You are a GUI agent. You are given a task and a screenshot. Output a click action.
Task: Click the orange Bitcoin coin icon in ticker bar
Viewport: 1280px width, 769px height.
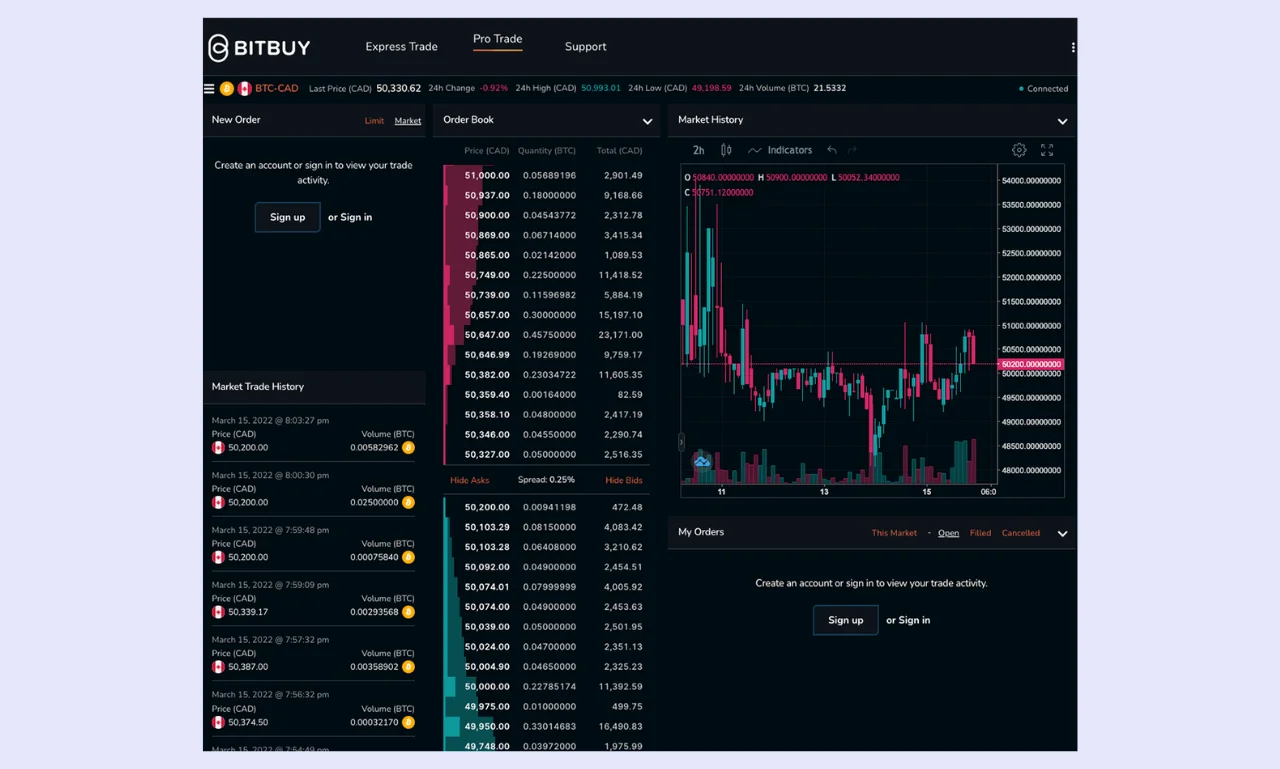[x=227, y=88]
